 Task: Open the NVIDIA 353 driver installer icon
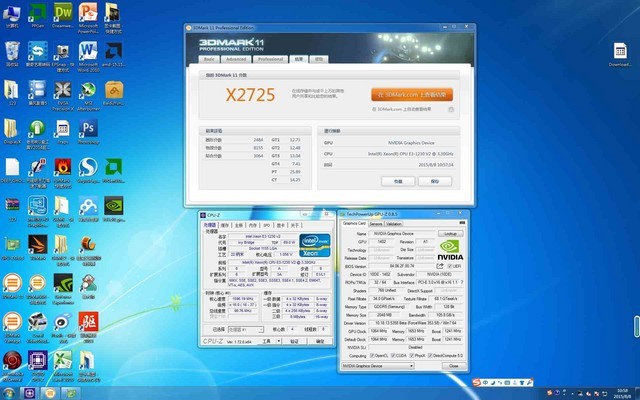[114, 209]
